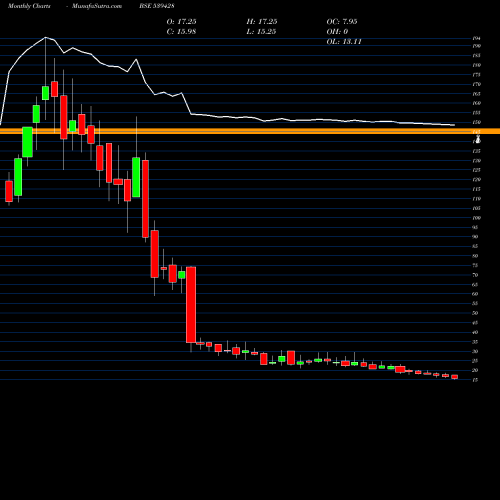Click the 55 price axis label
The height and width of the screenshot is (500, 500).
pyautogui.click(x=475, y=304)
